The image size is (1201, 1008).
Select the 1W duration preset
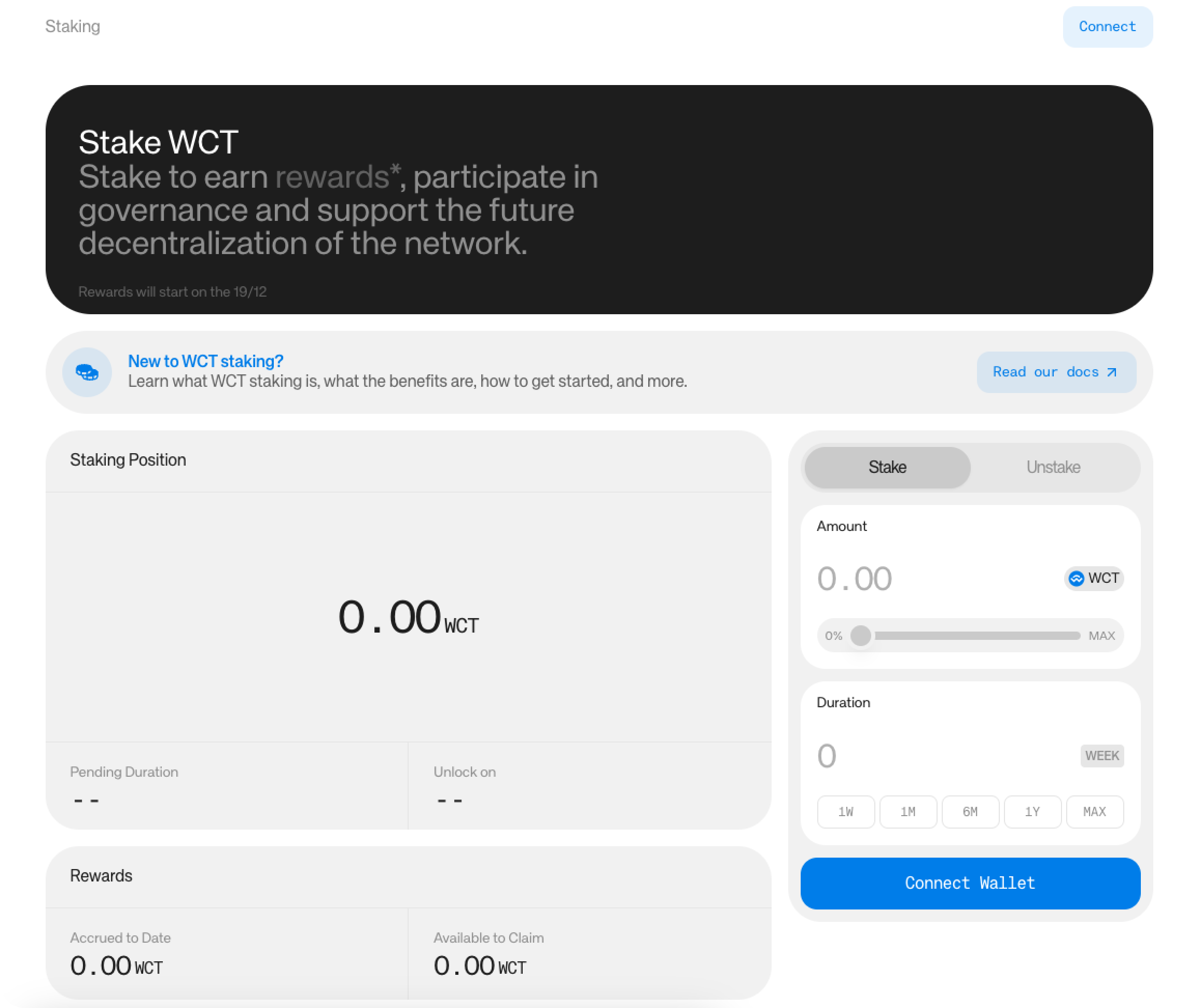click(x=846, y=812)
